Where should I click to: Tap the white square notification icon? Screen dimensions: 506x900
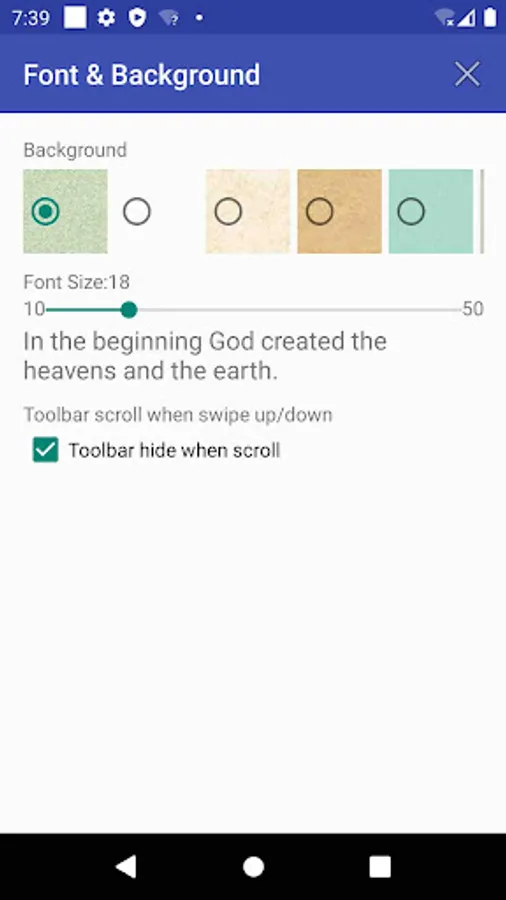tap(75, 18)
